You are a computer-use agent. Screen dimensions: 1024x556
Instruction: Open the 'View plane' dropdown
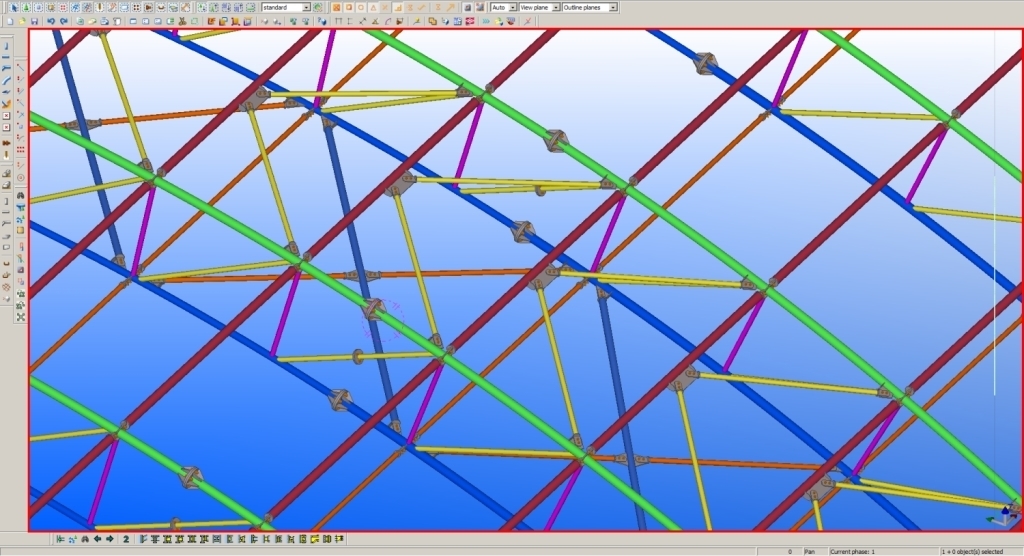(x=555, y=7)
